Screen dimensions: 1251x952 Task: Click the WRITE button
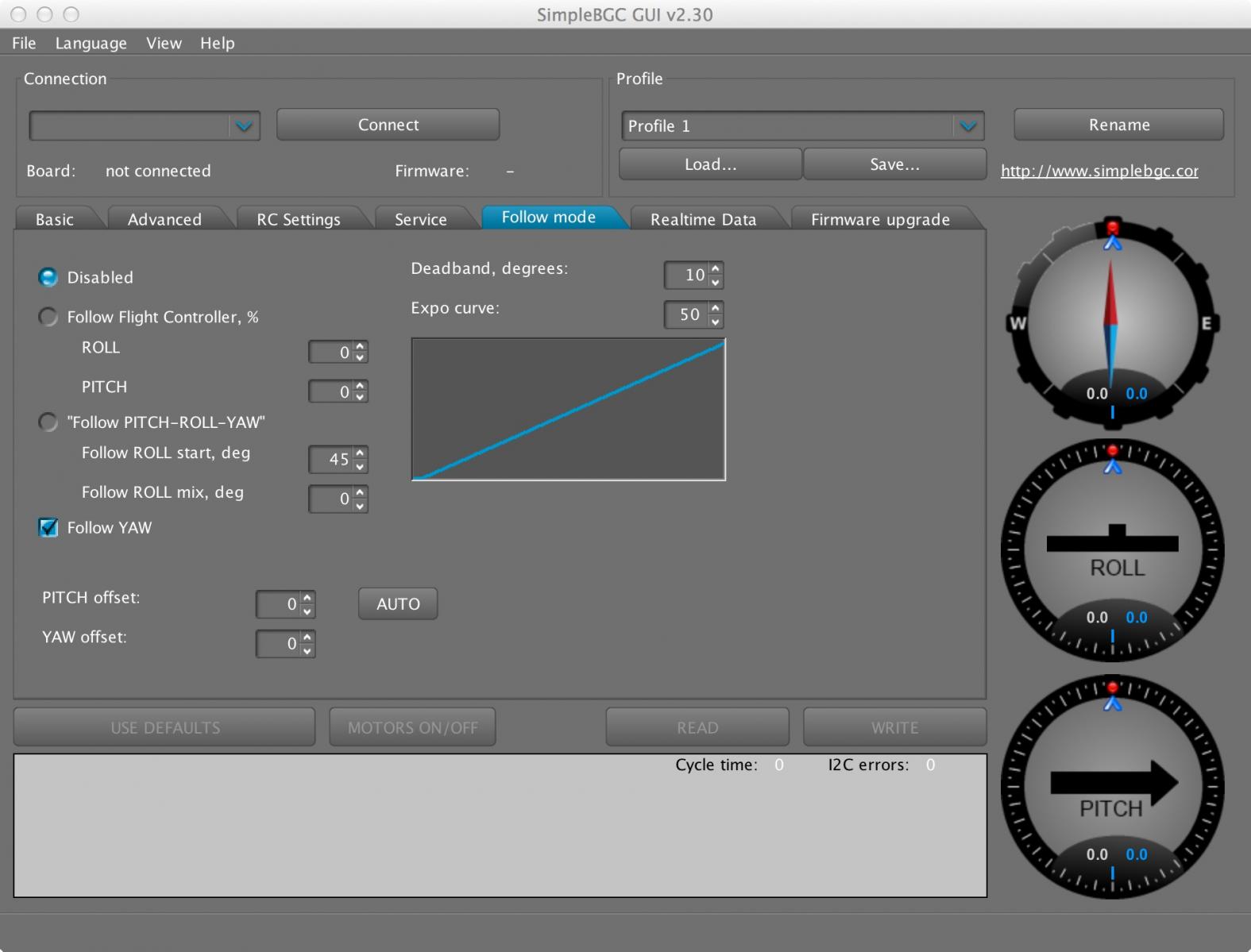895,727
